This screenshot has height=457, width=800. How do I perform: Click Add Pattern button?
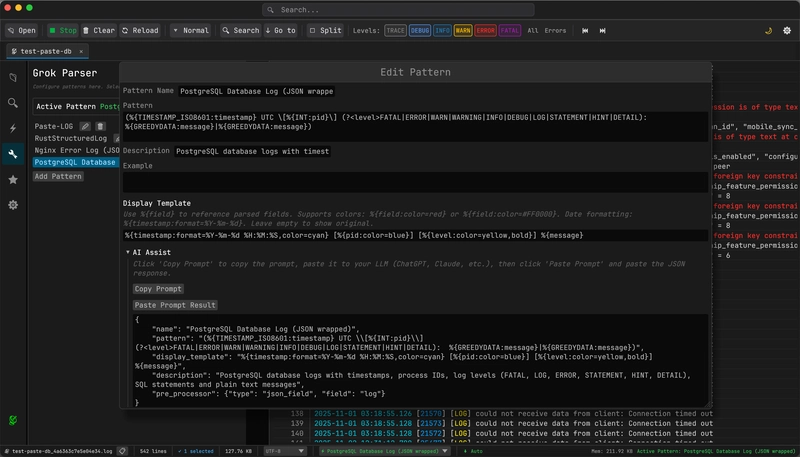[x=58, y=176]
